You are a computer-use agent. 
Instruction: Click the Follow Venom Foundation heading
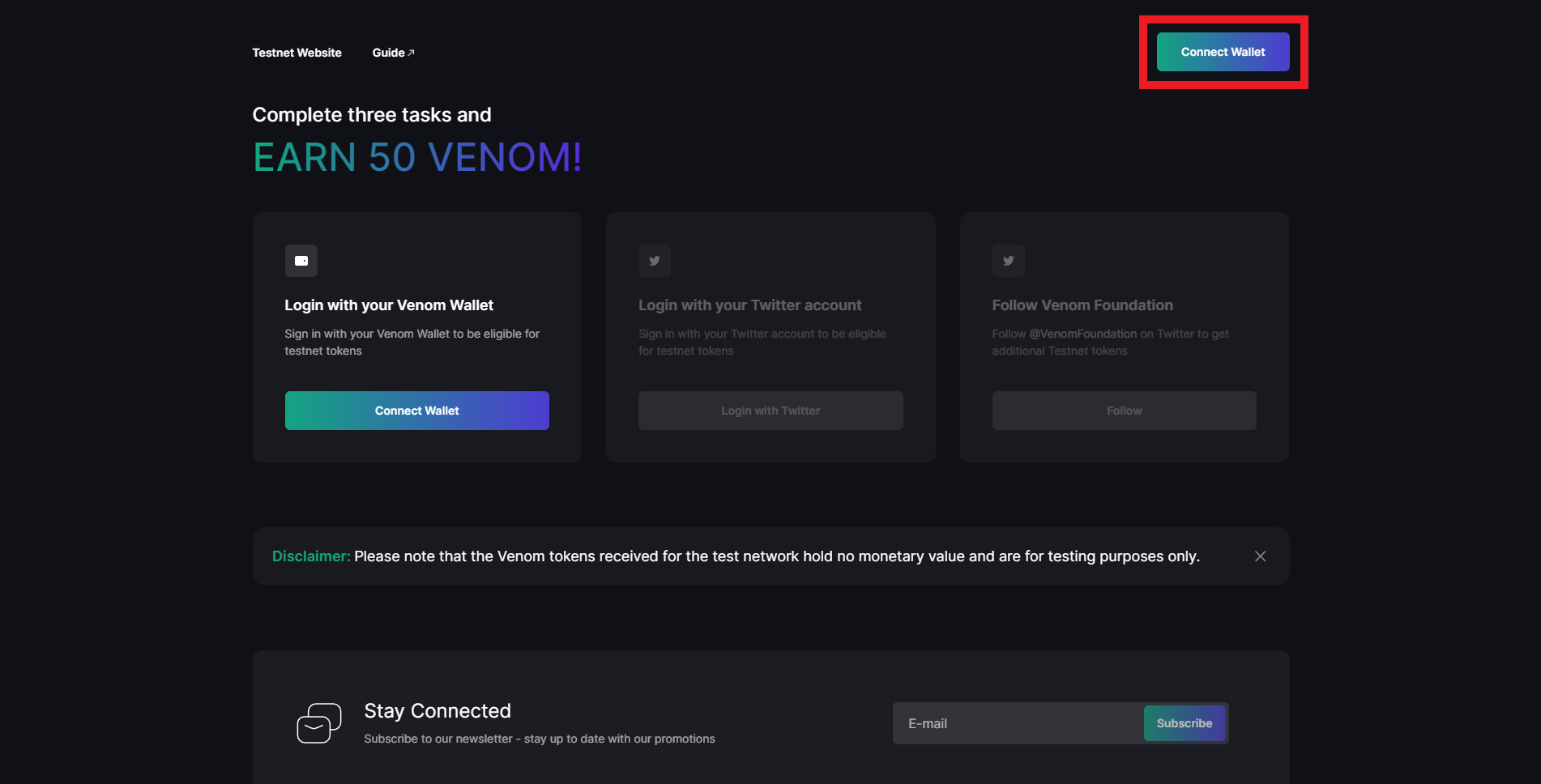point(1082,305)
